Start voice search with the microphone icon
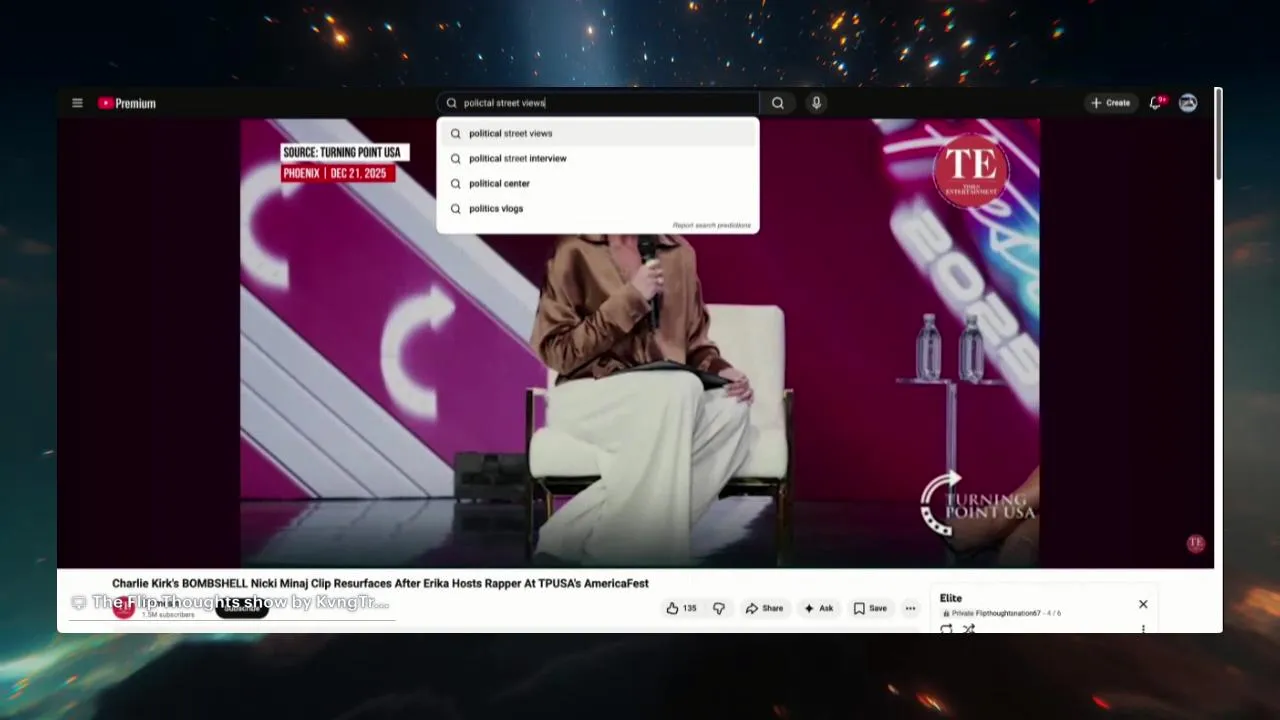Image resolution: width=1280 pixels, height=720 pixels. 816,103
